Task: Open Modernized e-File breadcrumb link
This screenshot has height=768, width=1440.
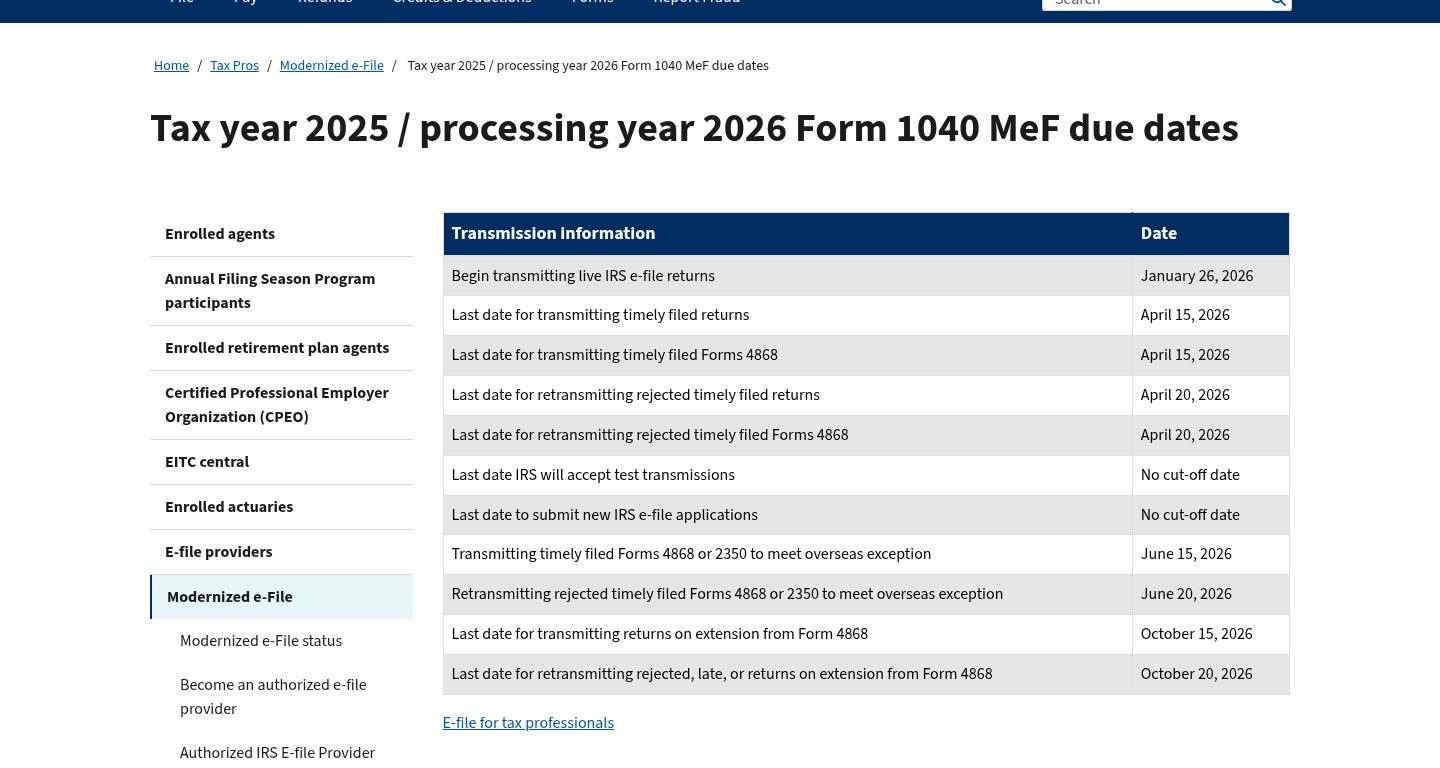Action: click(x=332, y=66)
